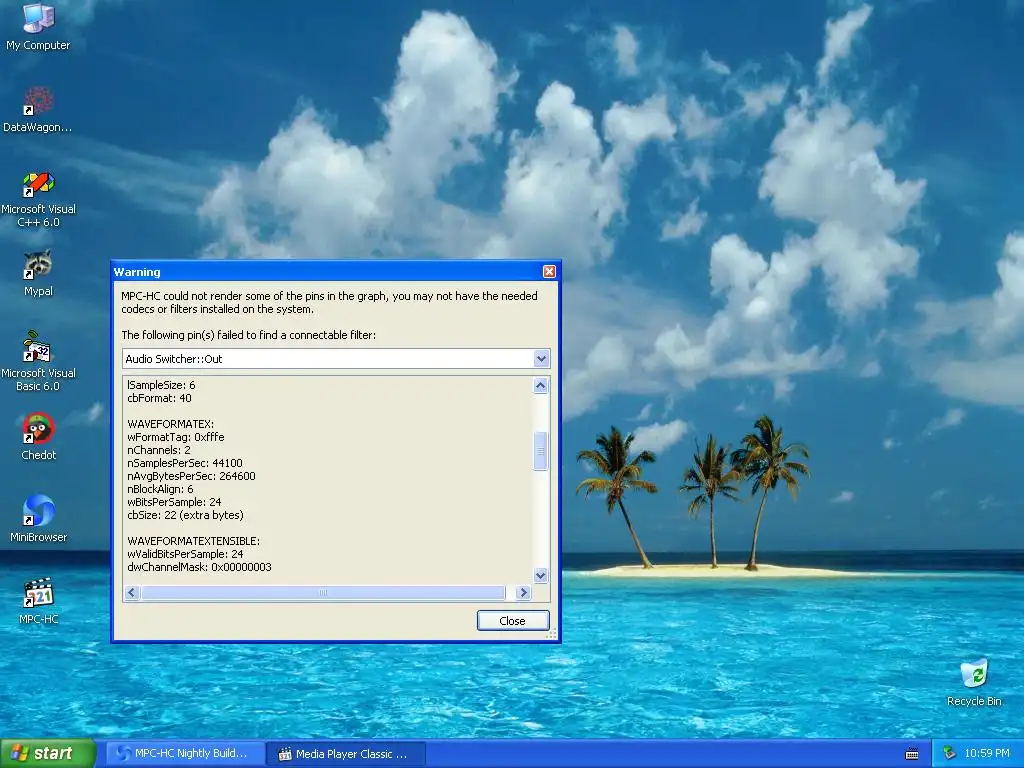Switch to Media Player Classic taskbar button

[x=346, y=754]
